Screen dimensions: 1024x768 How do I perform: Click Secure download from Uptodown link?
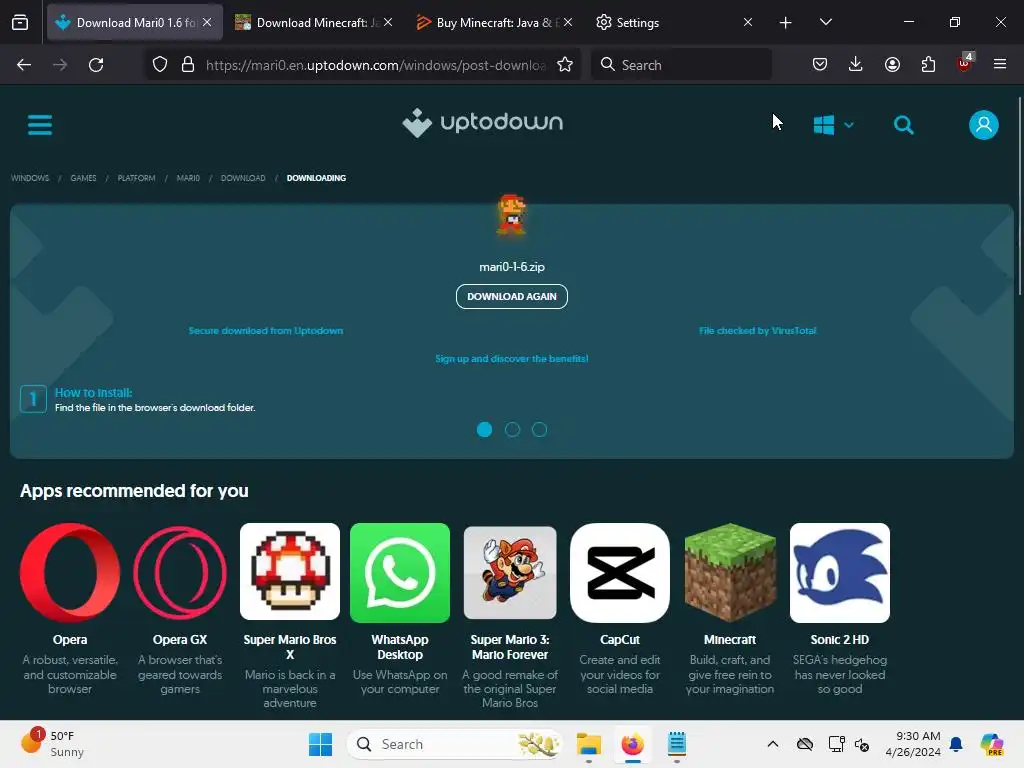[x=266, y=331]
